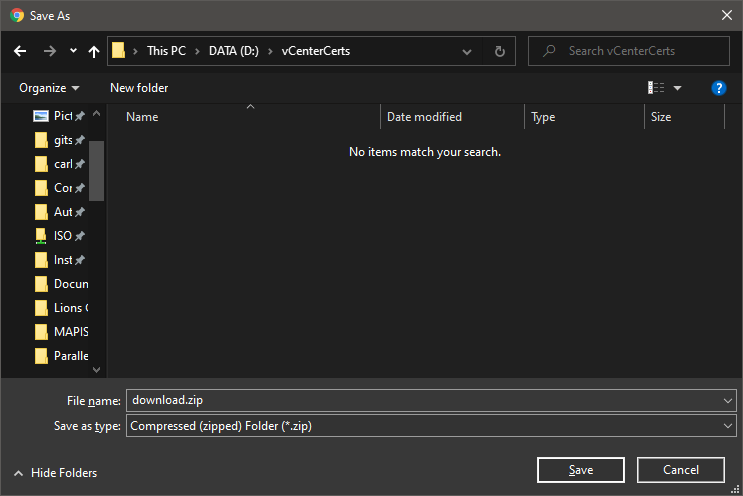Viewport: 743px width, 496px height.
Task: Click the Refresh button in address bar
Action: click(x=500, y=51)
